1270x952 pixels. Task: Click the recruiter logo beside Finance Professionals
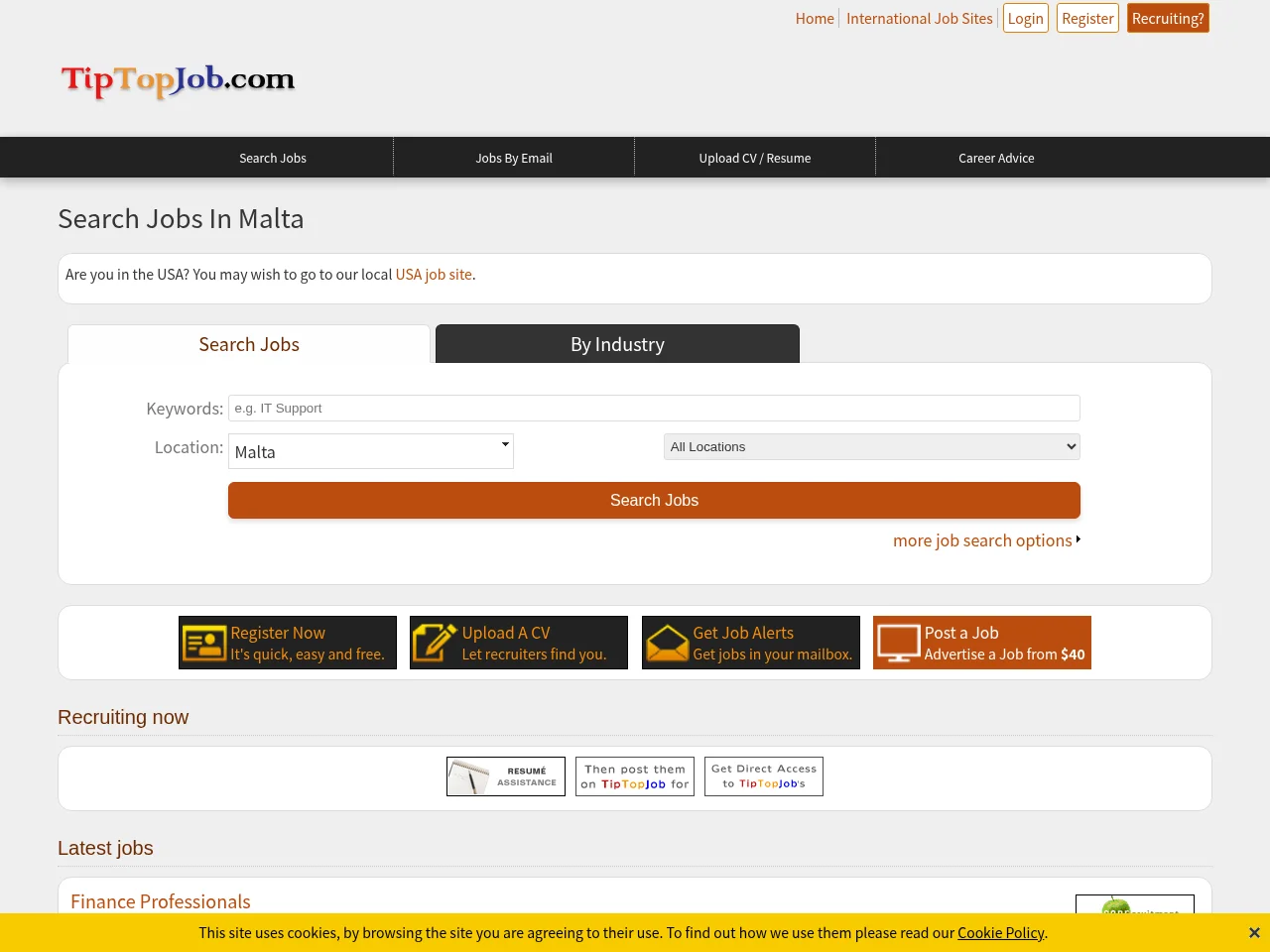pos(1135,903)
